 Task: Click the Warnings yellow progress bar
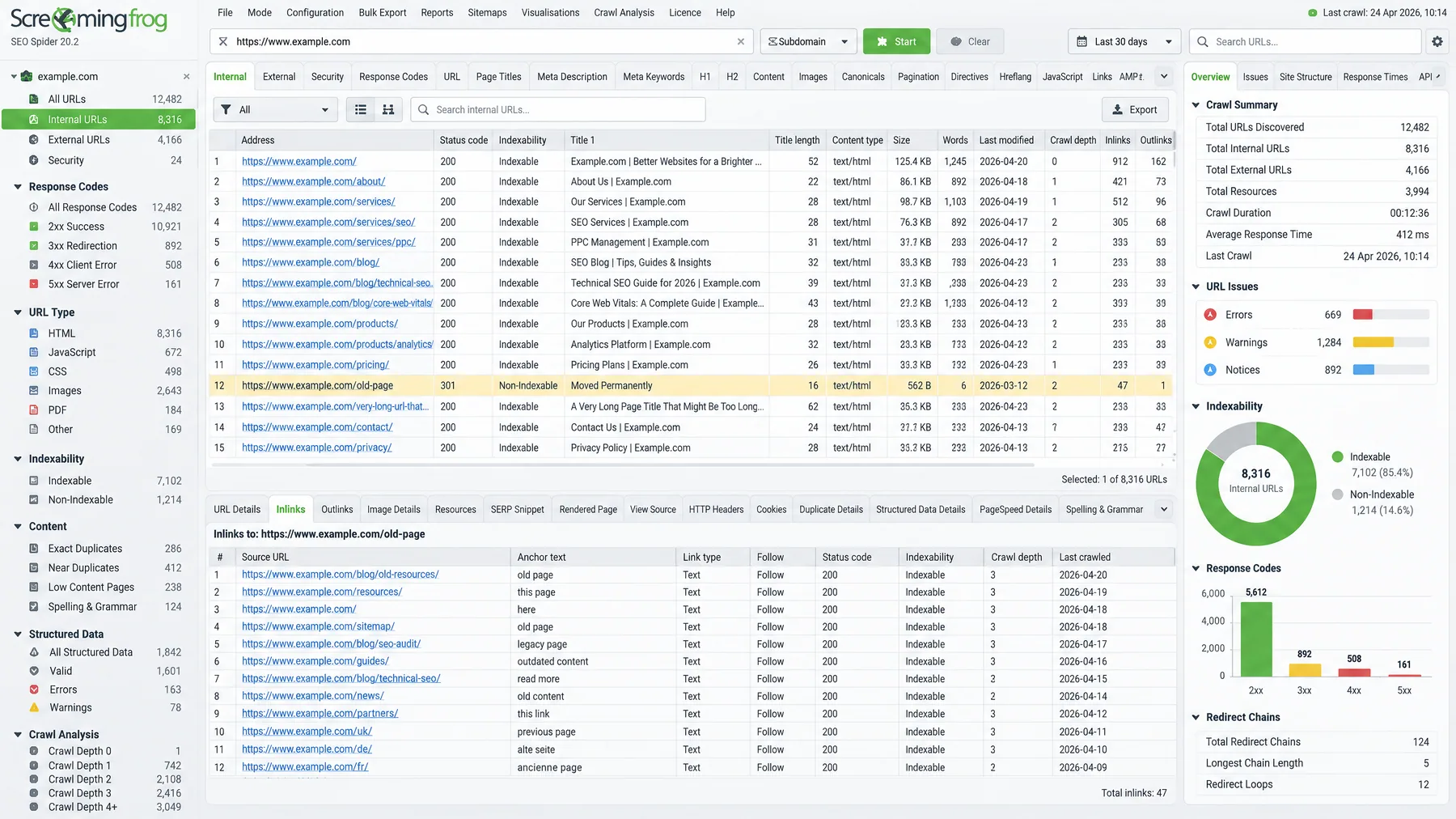point(1373,342)
